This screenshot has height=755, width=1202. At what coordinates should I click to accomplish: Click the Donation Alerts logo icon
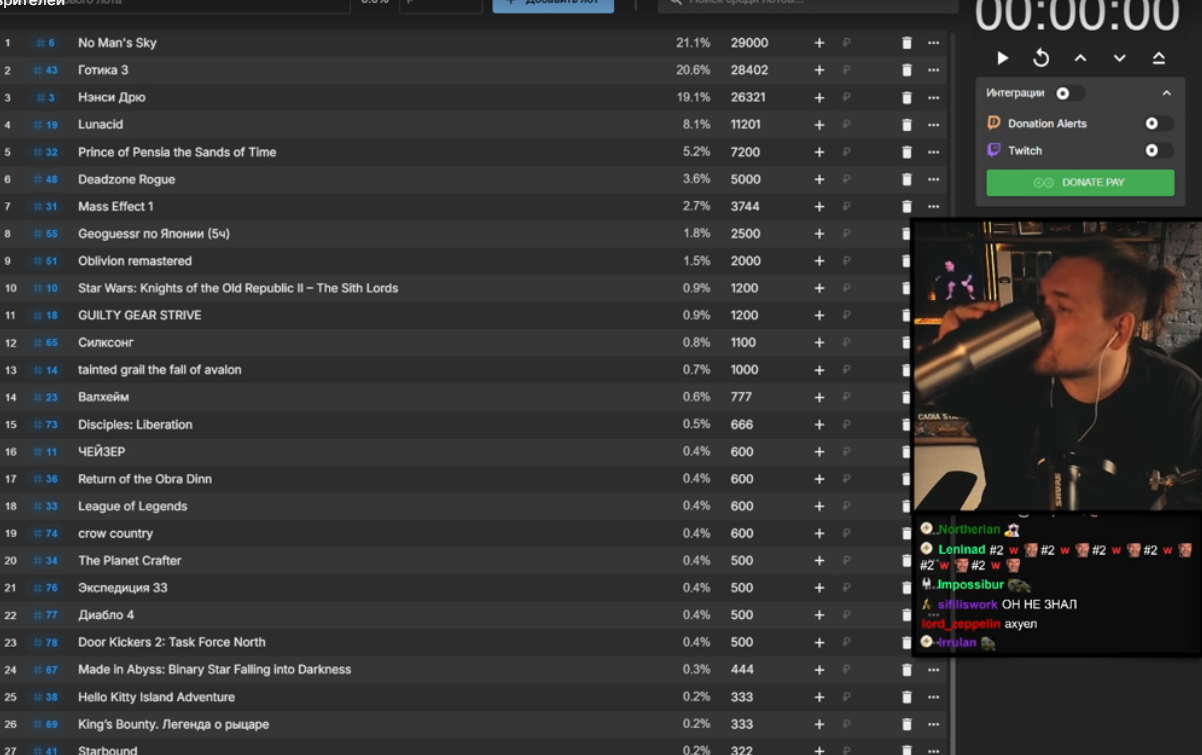click(994, 123)
